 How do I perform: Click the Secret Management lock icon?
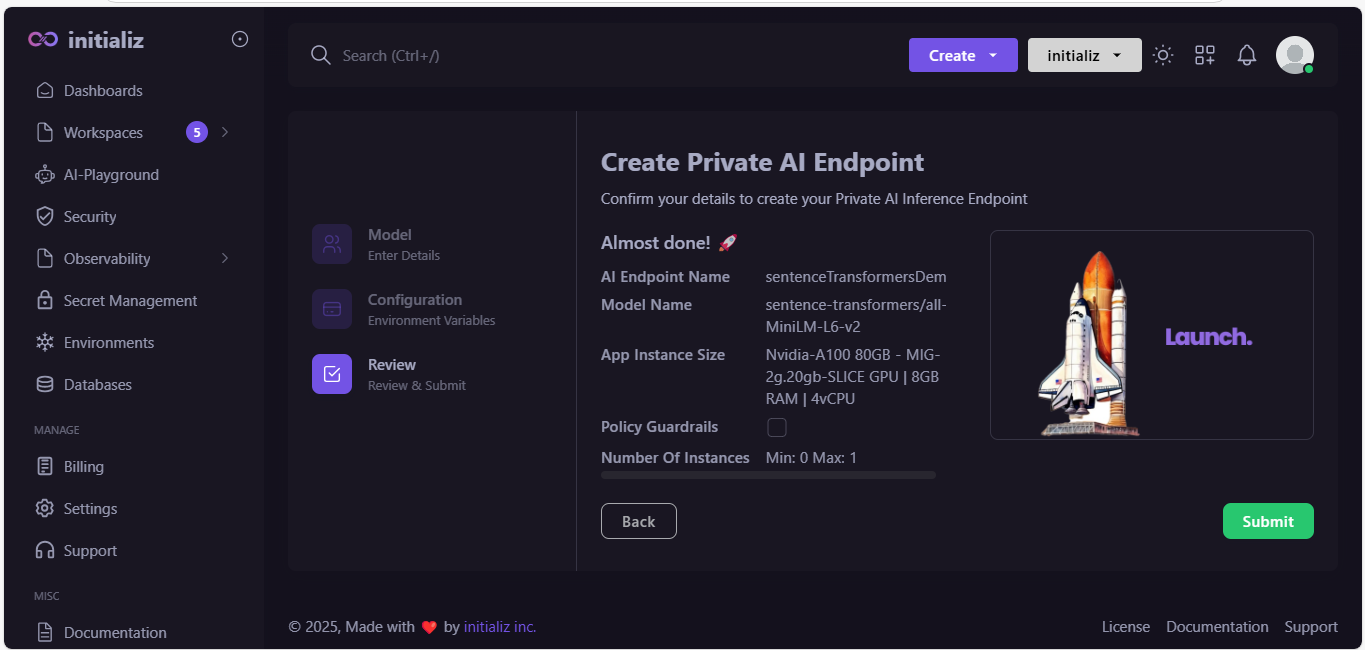point(45,301)
